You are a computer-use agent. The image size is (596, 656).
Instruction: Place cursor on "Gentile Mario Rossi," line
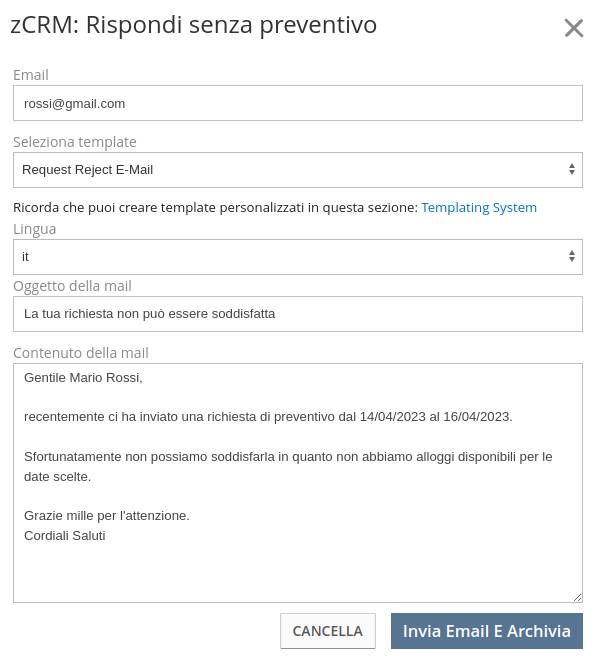tap(83, 378)
